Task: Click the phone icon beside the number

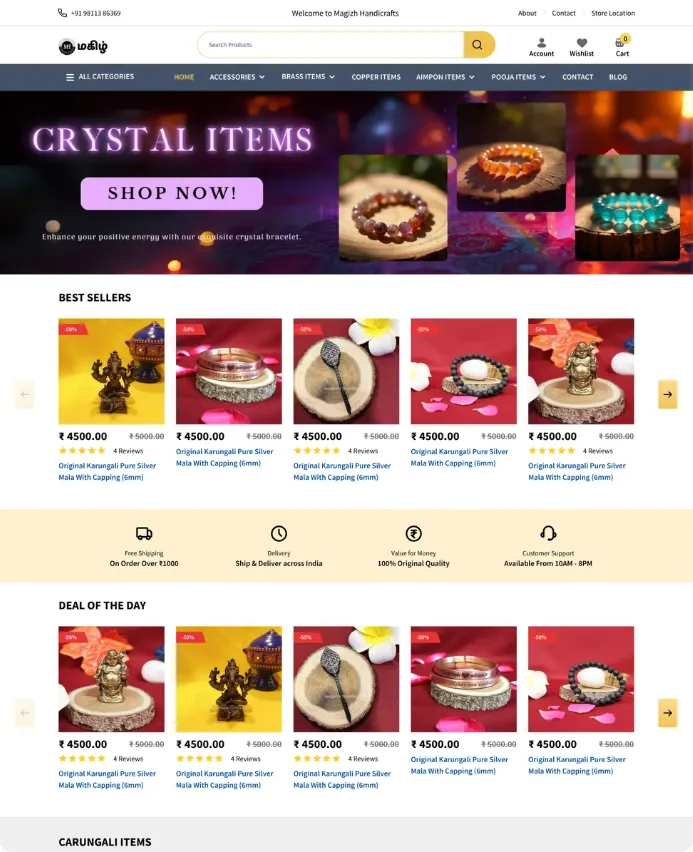Action: tap(63, 13)
